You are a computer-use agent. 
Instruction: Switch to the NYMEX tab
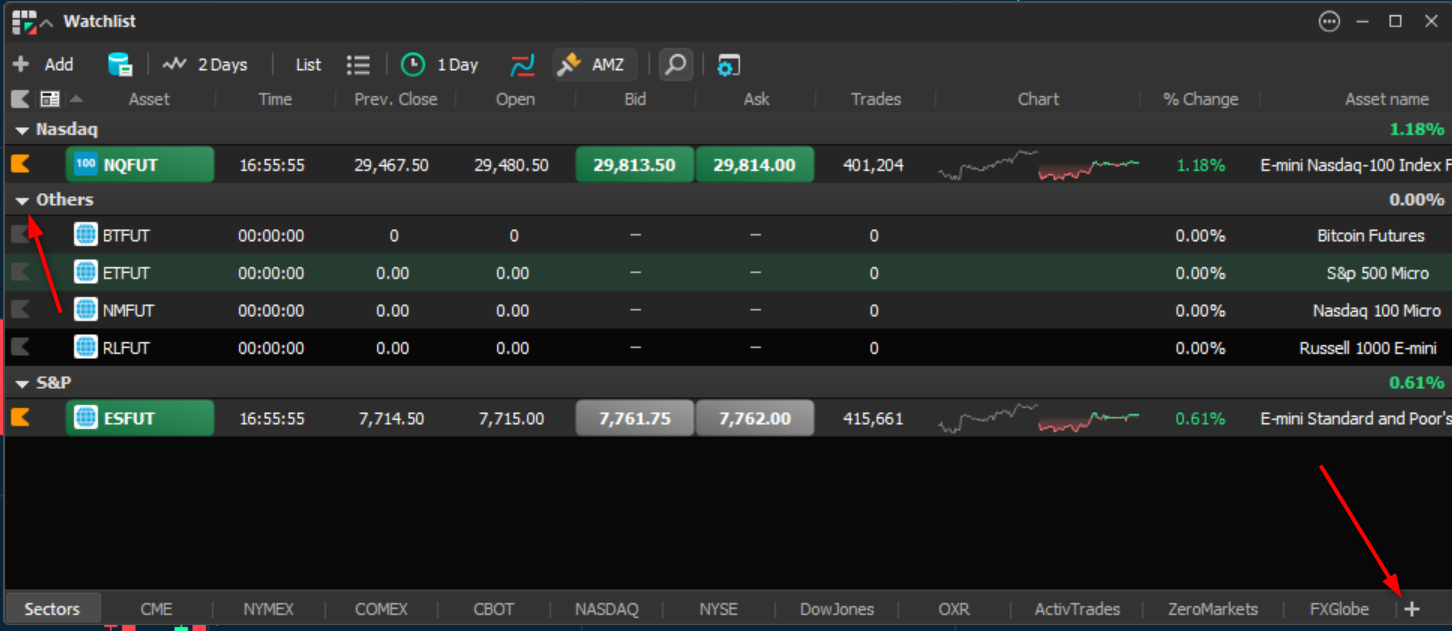pyautogui.click(x=269, y=608)
